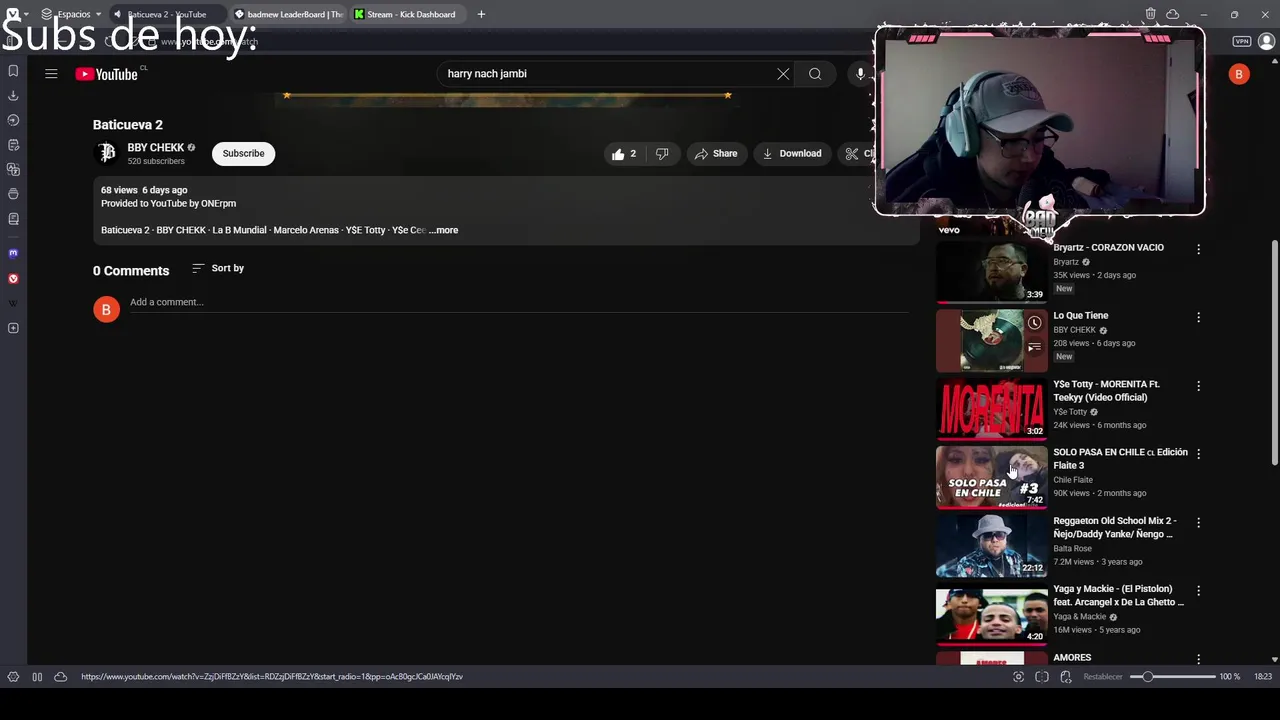Start voice search with microphone
The width and height of the screenshot is (1280, 720).
860,74
